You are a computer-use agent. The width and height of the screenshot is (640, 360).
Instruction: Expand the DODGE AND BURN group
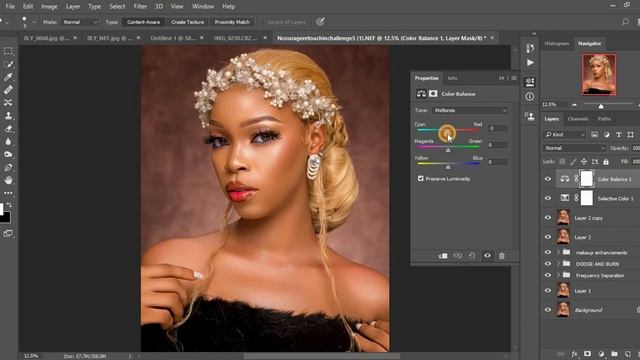click(558, 264)
